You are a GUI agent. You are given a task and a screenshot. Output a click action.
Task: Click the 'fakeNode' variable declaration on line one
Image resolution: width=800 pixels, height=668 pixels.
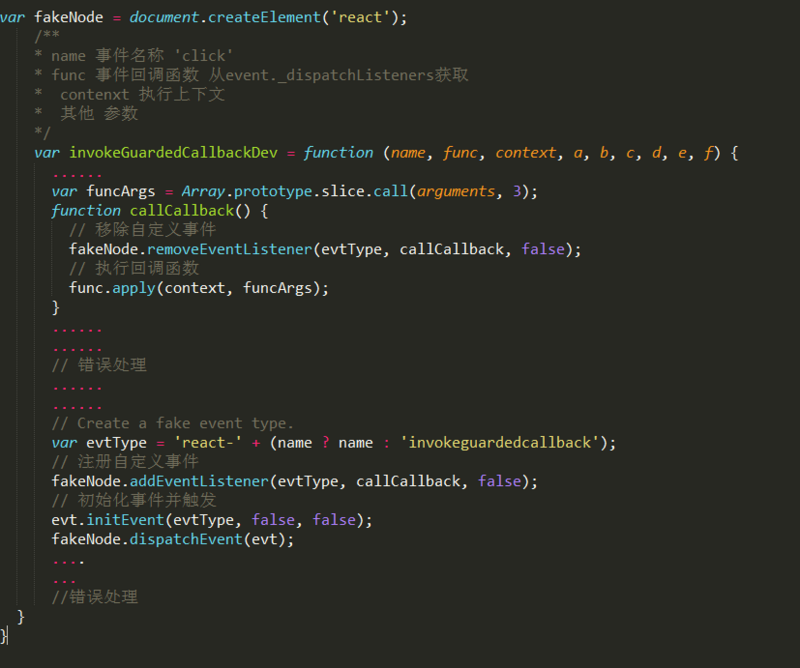(x=68, y=17)
